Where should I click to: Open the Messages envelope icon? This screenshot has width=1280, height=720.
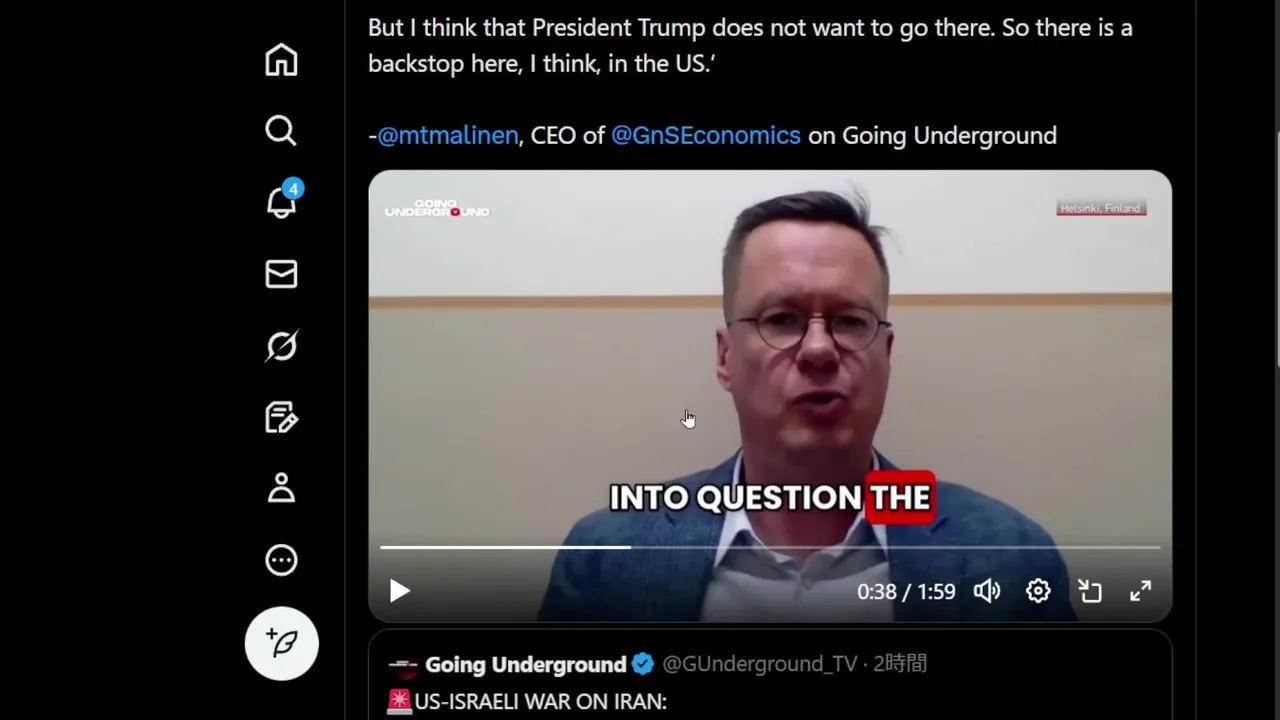pos(281,274)
